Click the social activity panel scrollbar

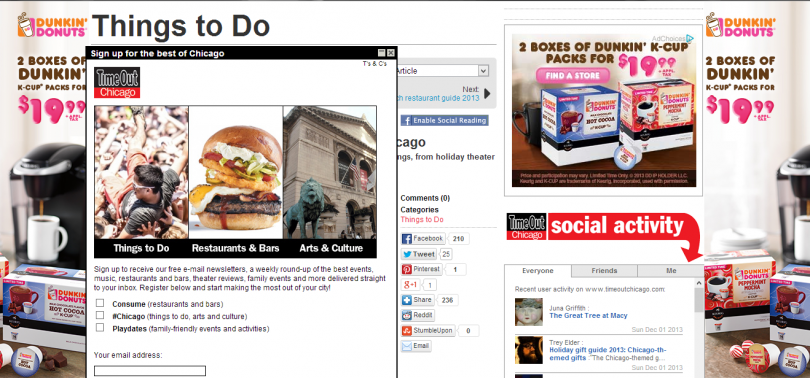699,300
